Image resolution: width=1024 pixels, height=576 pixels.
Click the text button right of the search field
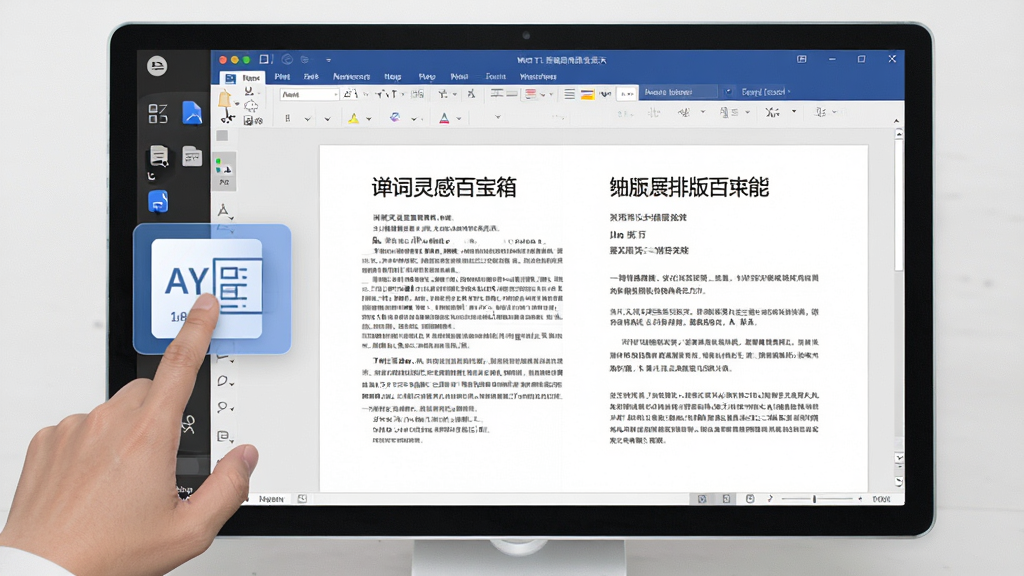(x=765, y=92)
